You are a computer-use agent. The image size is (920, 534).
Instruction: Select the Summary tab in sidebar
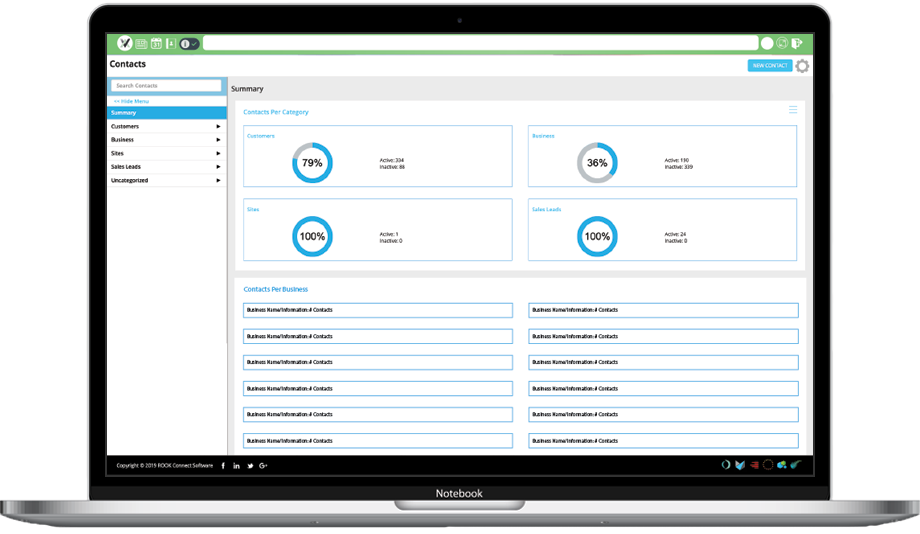166,113
